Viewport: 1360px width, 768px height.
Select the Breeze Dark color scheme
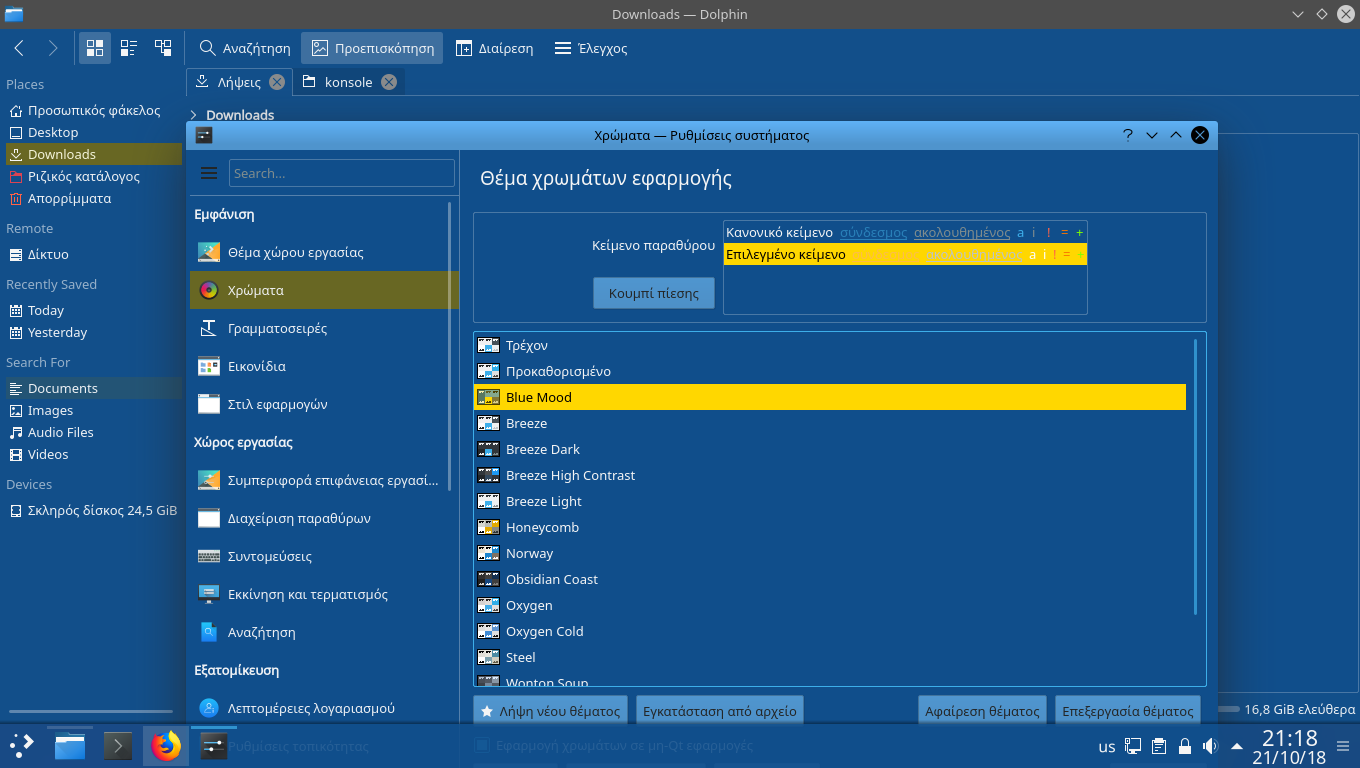click(x=830, y=449)
